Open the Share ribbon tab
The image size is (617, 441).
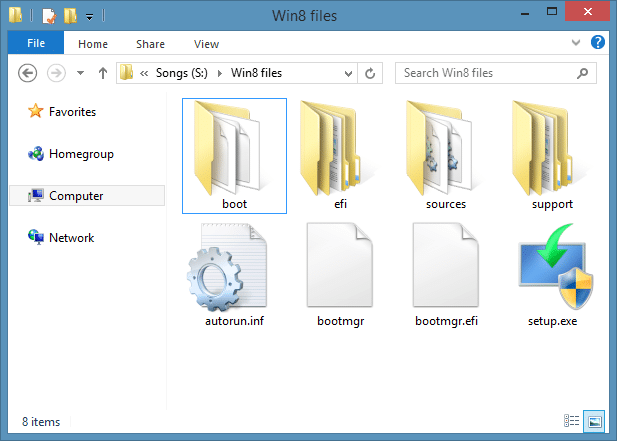150,44
